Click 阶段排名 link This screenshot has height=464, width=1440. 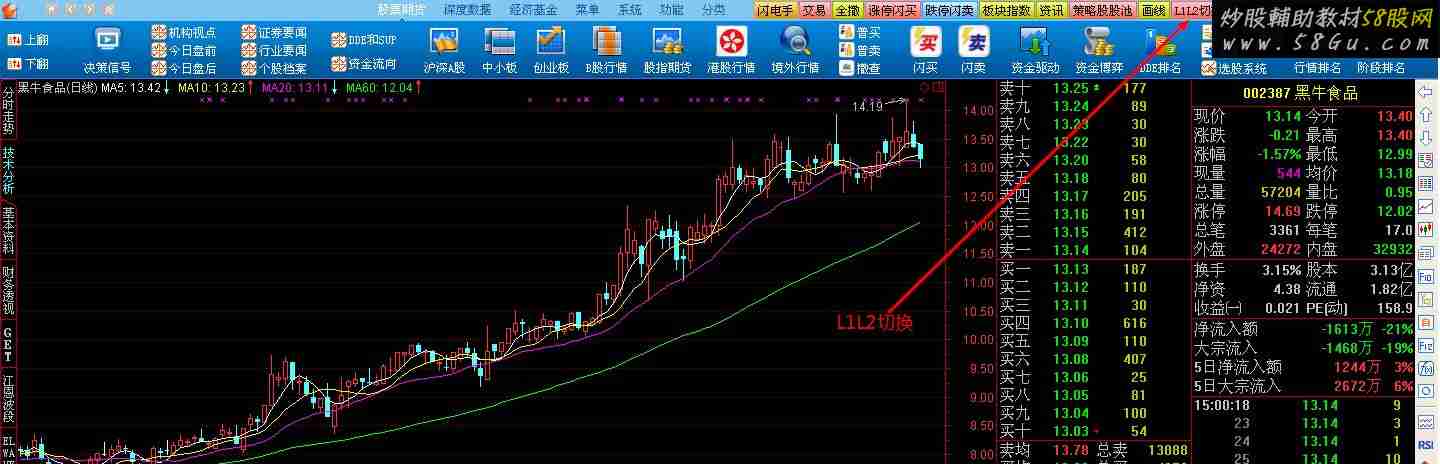click(1381, 68)
